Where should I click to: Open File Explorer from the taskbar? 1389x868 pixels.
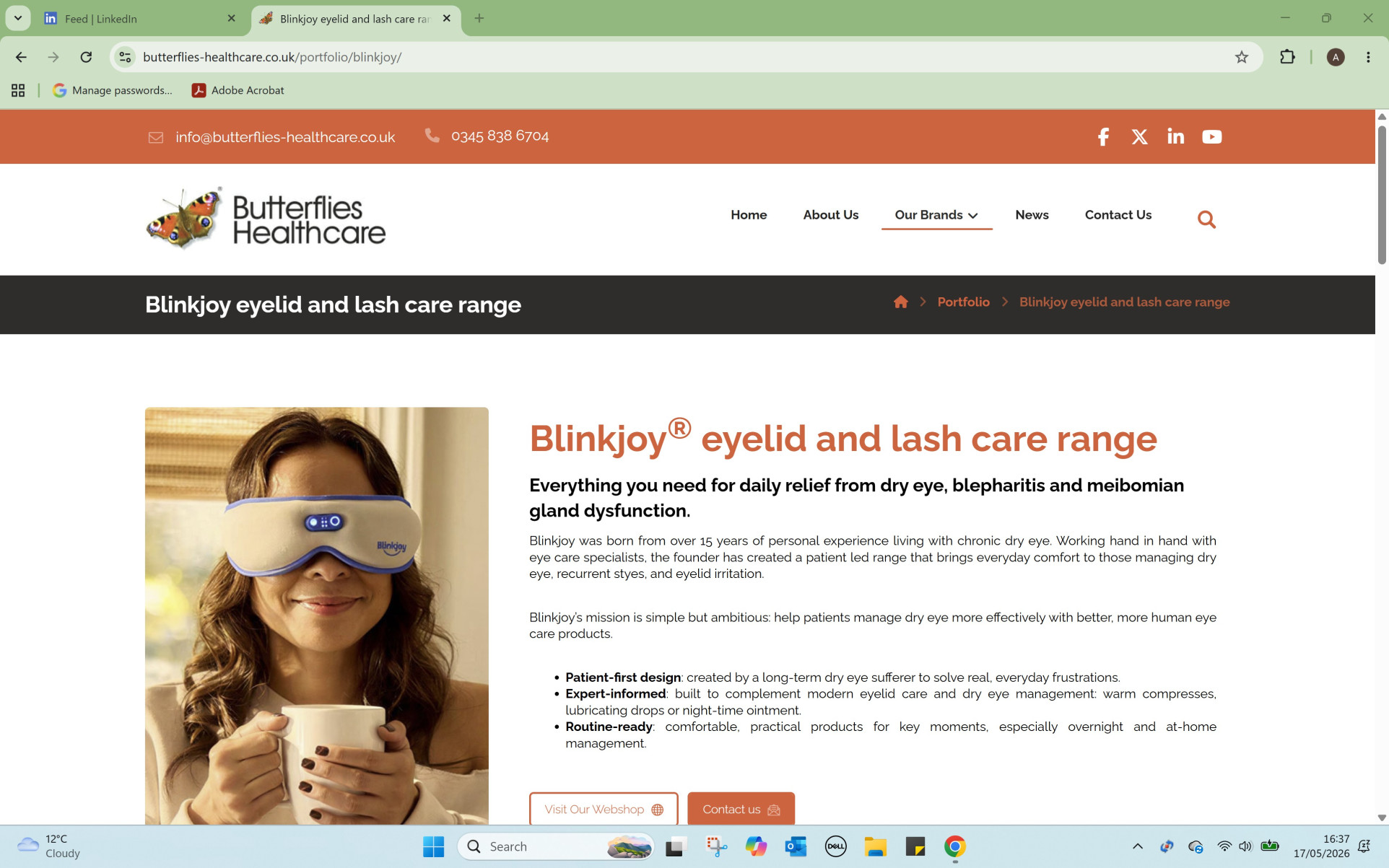[876, 846]
